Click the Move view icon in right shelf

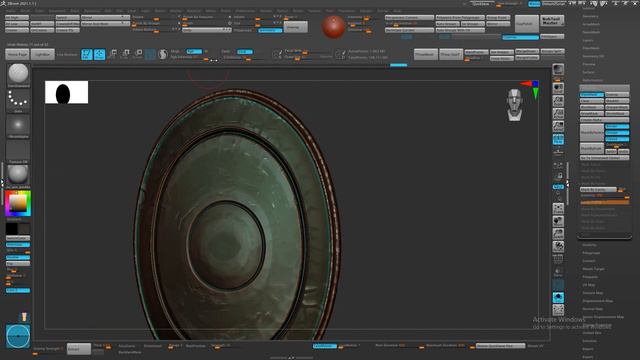click(558, 221)
